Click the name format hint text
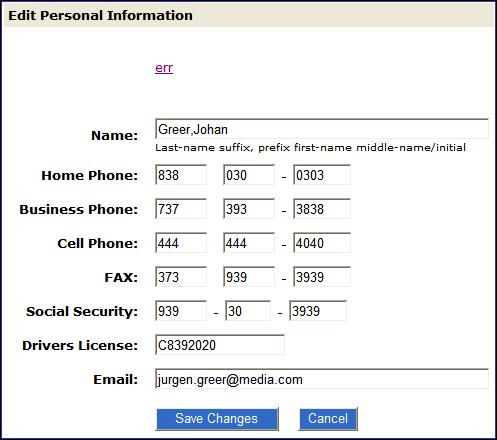This screenshot has width=497, height=440. point(310,148)
